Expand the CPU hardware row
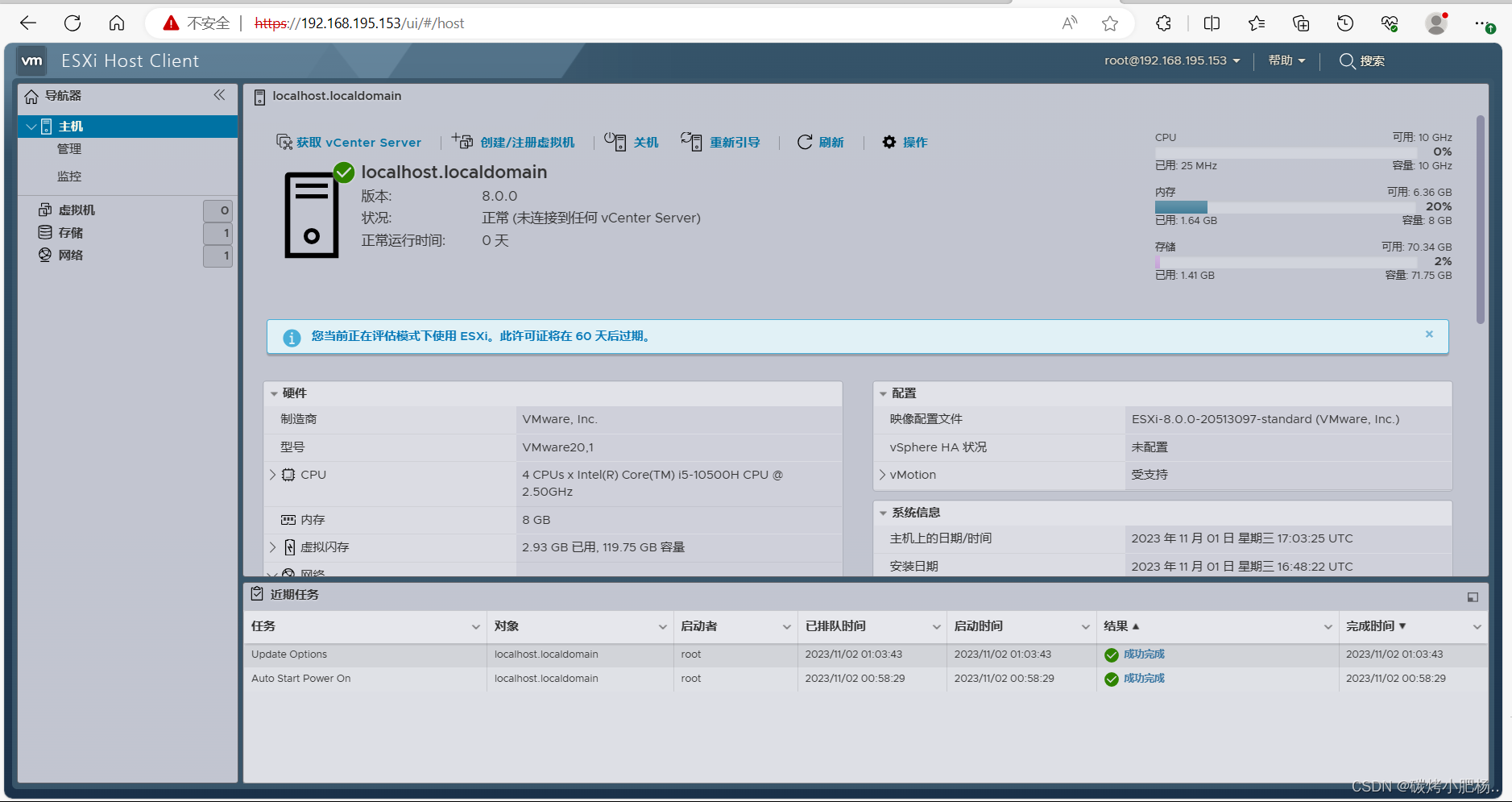The image size is (1512, 802). tap(272, 475)
